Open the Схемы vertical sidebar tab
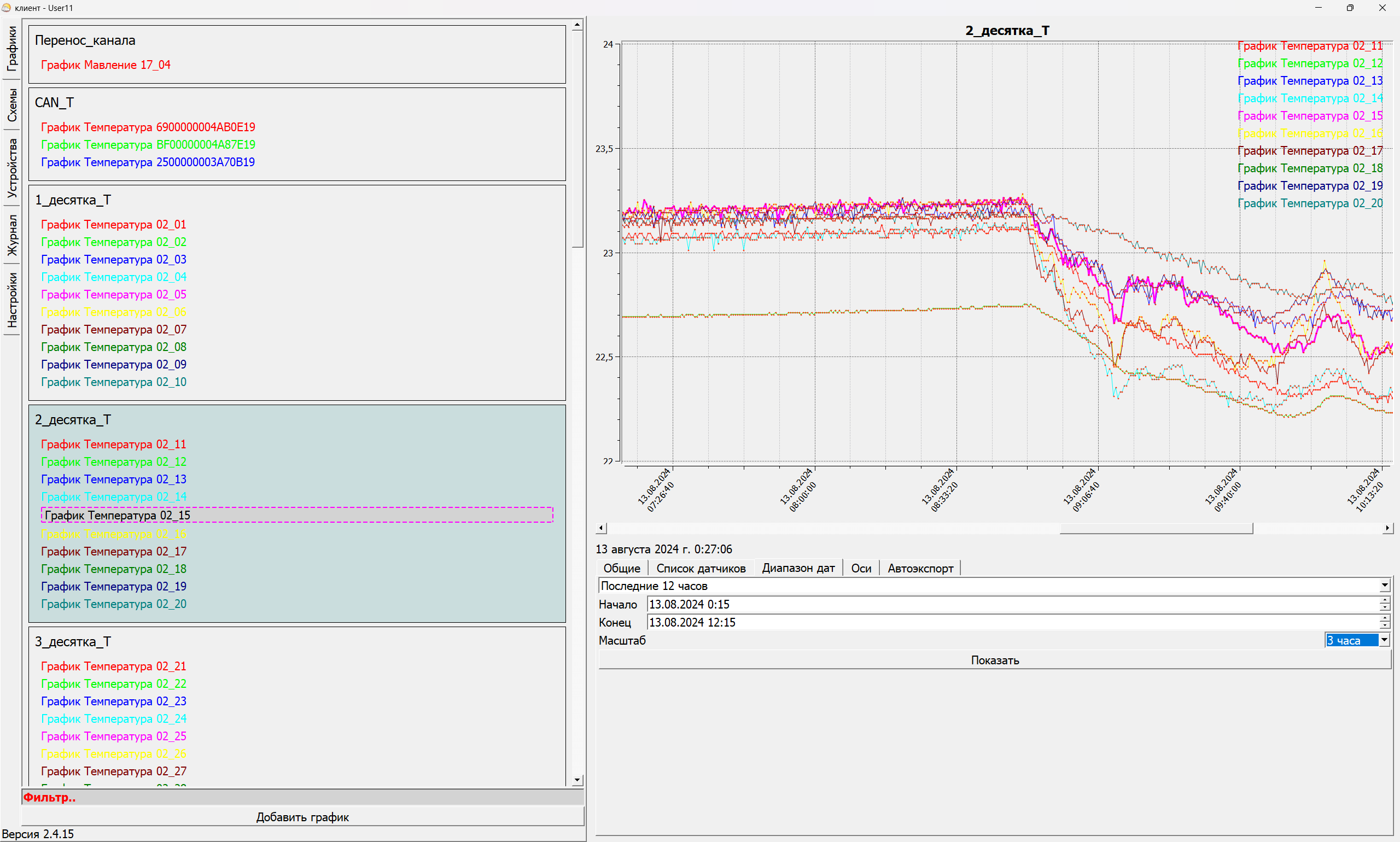Viewport: 1400px width, 842px height. point(12,105)
